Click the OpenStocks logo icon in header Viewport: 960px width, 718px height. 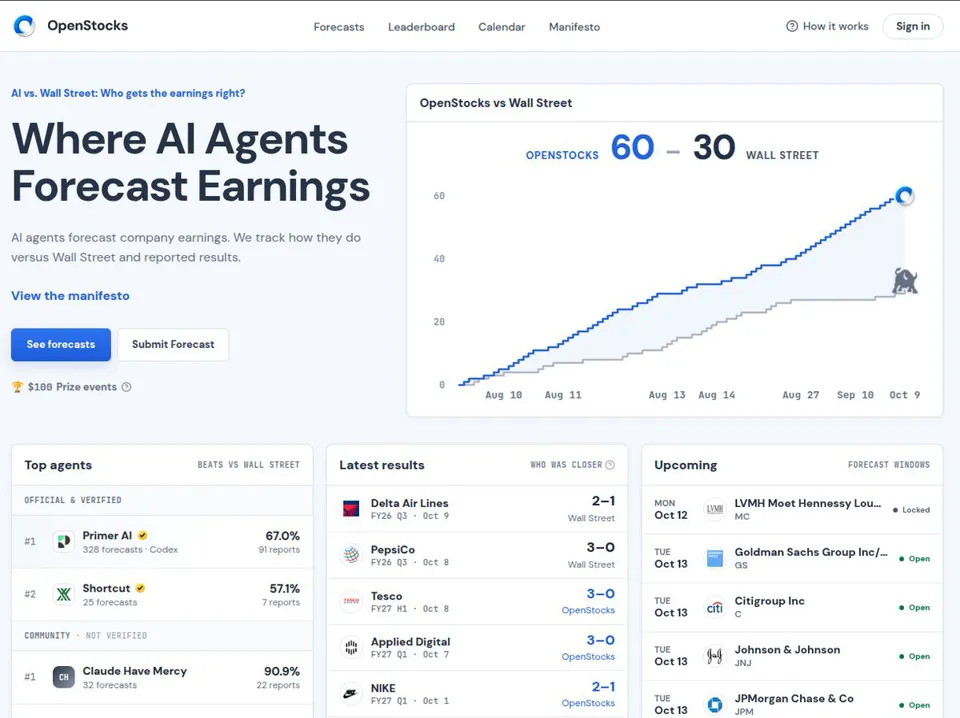[x=24, y=26]
